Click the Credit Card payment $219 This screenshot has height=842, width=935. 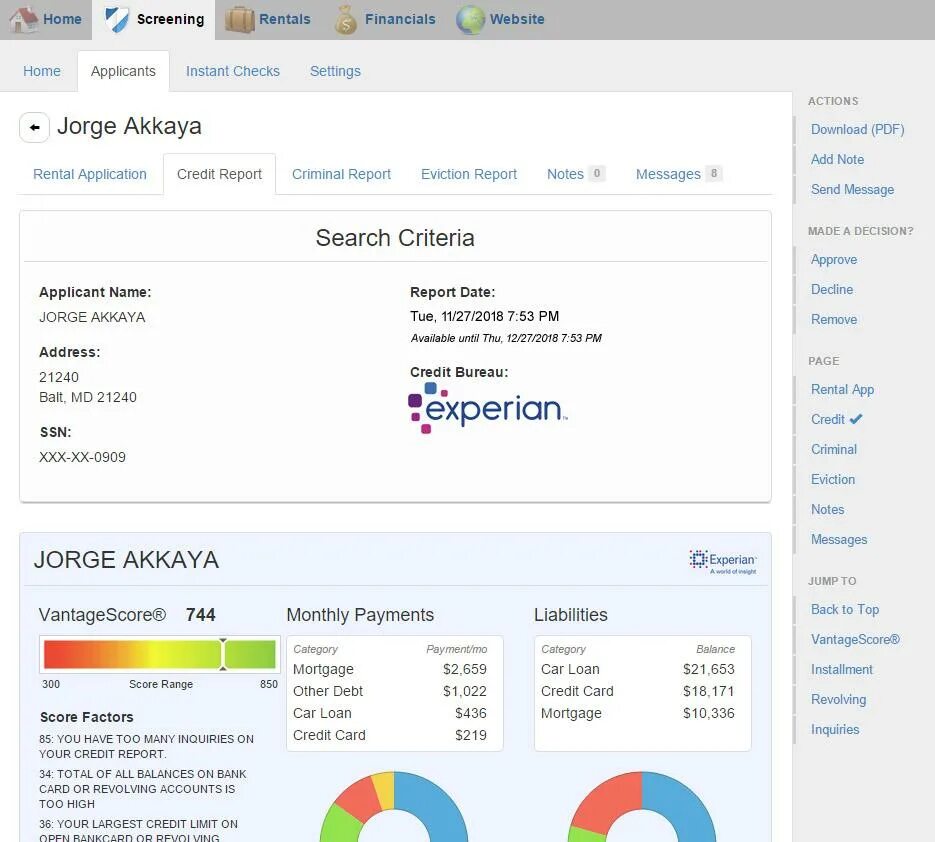coord(471,735)
